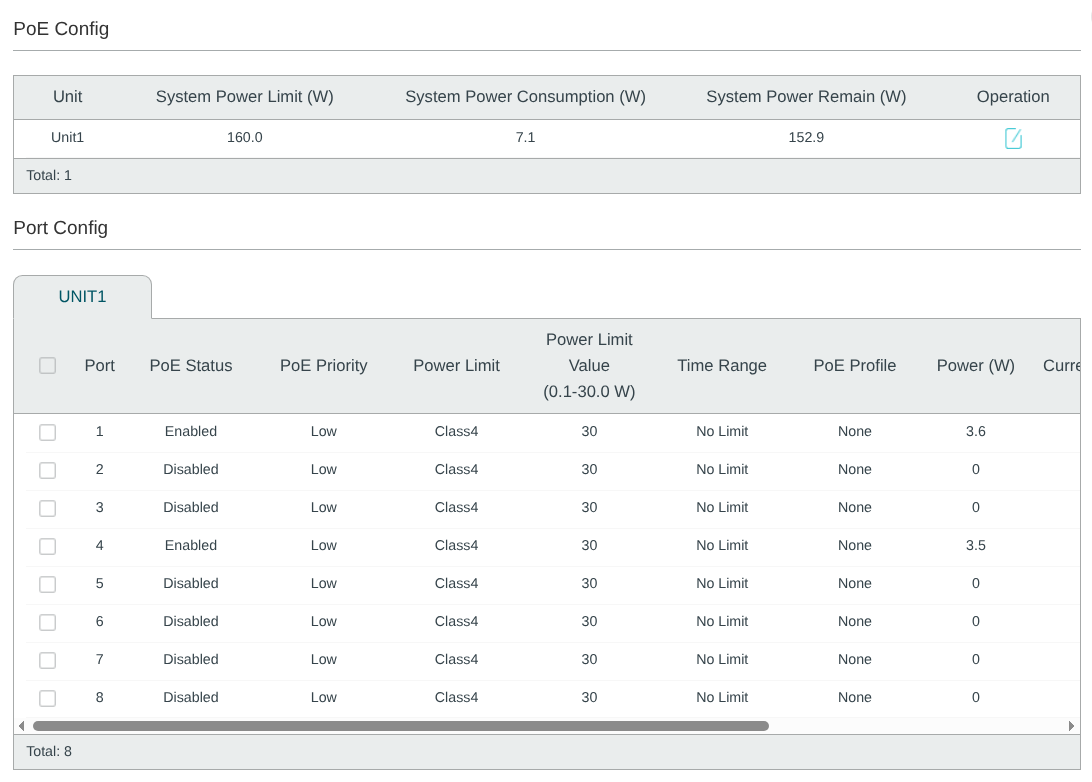Toggle the select-all ports checkbox

[x=47, y=366]
